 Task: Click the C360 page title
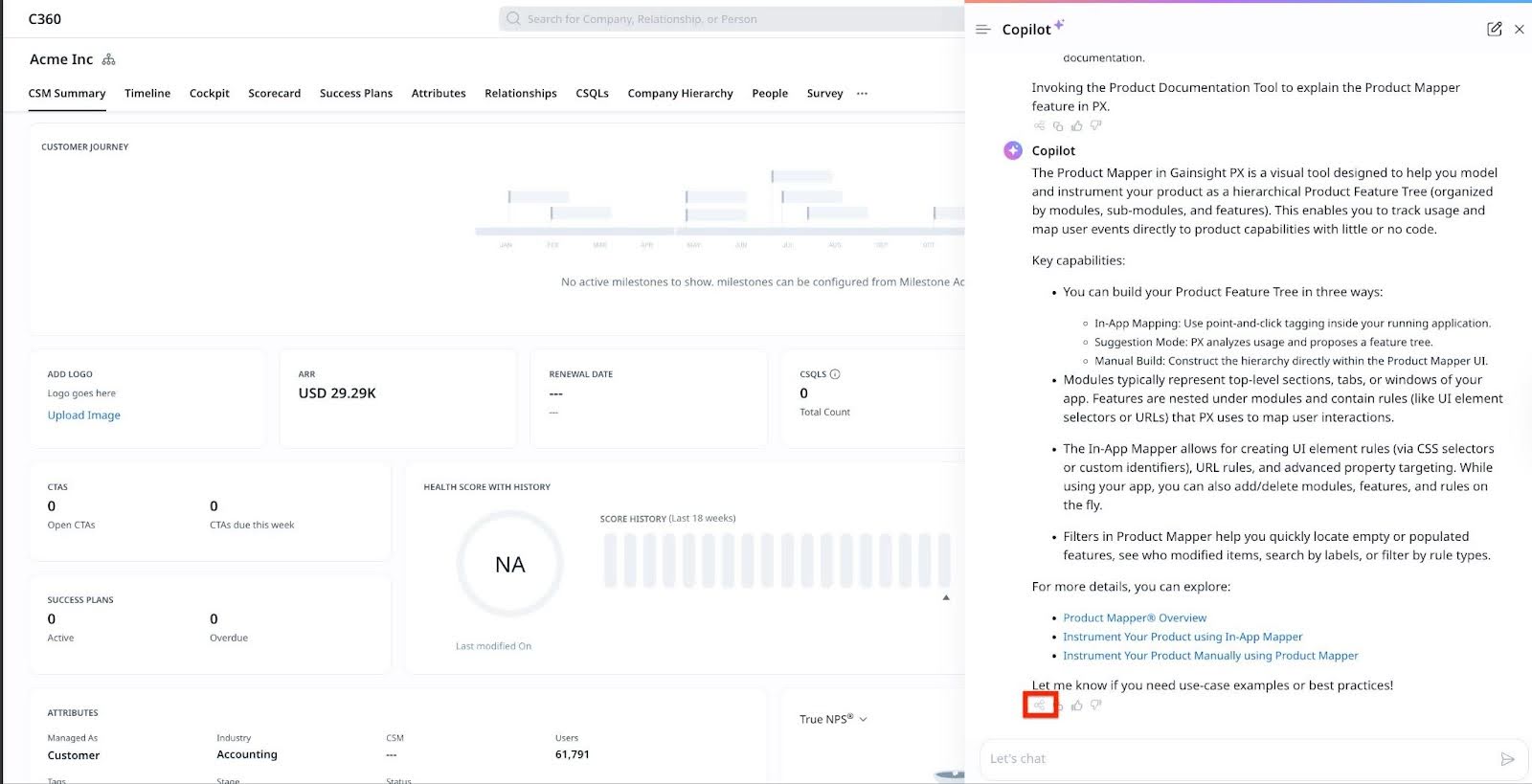tap(45, 19)
